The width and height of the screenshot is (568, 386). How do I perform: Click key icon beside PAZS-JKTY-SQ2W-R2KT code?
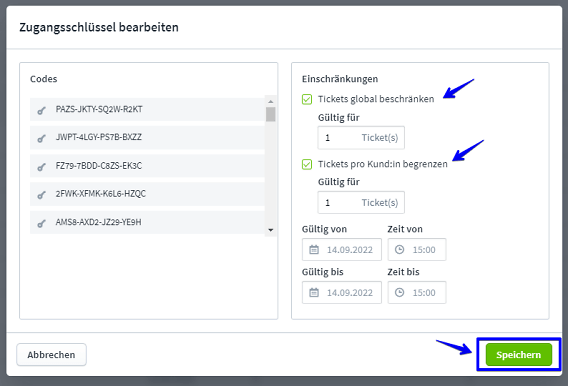(41, 110)
